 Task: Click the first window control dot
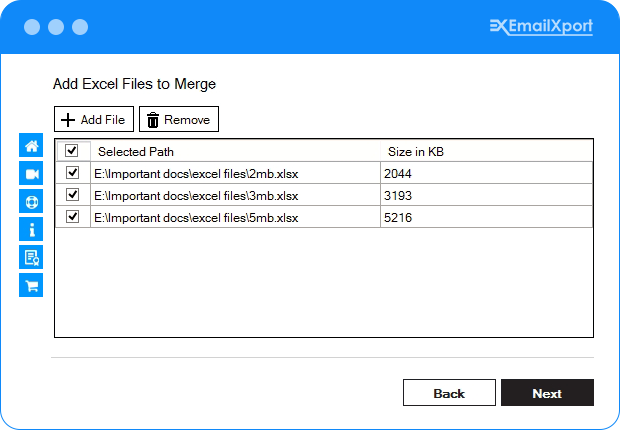(32, 27)
